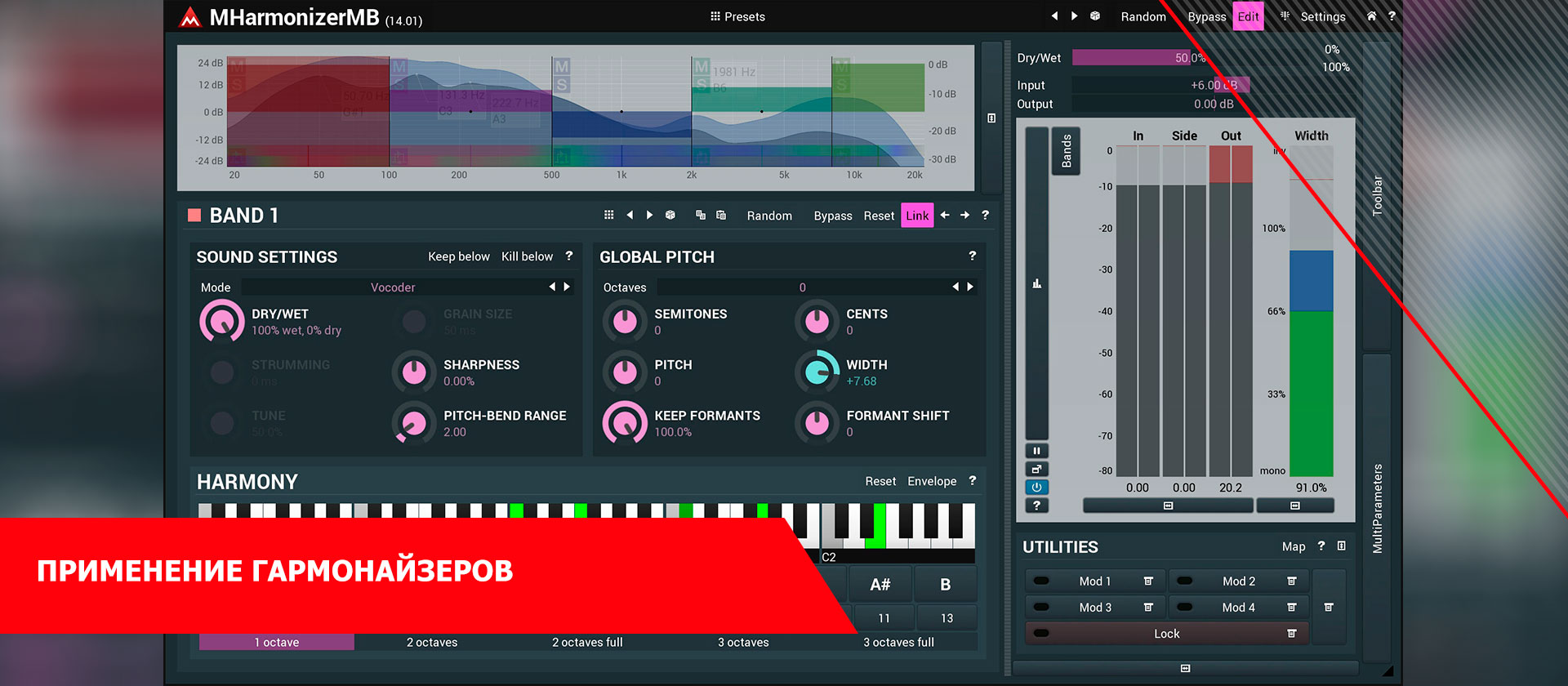
Task: Click the Mod 1 modulator button
Action: (1095, 581)
